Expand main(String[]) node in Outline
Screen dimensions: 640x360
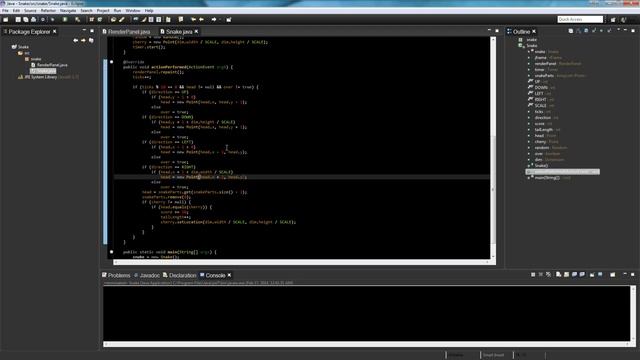pos(529,178)
